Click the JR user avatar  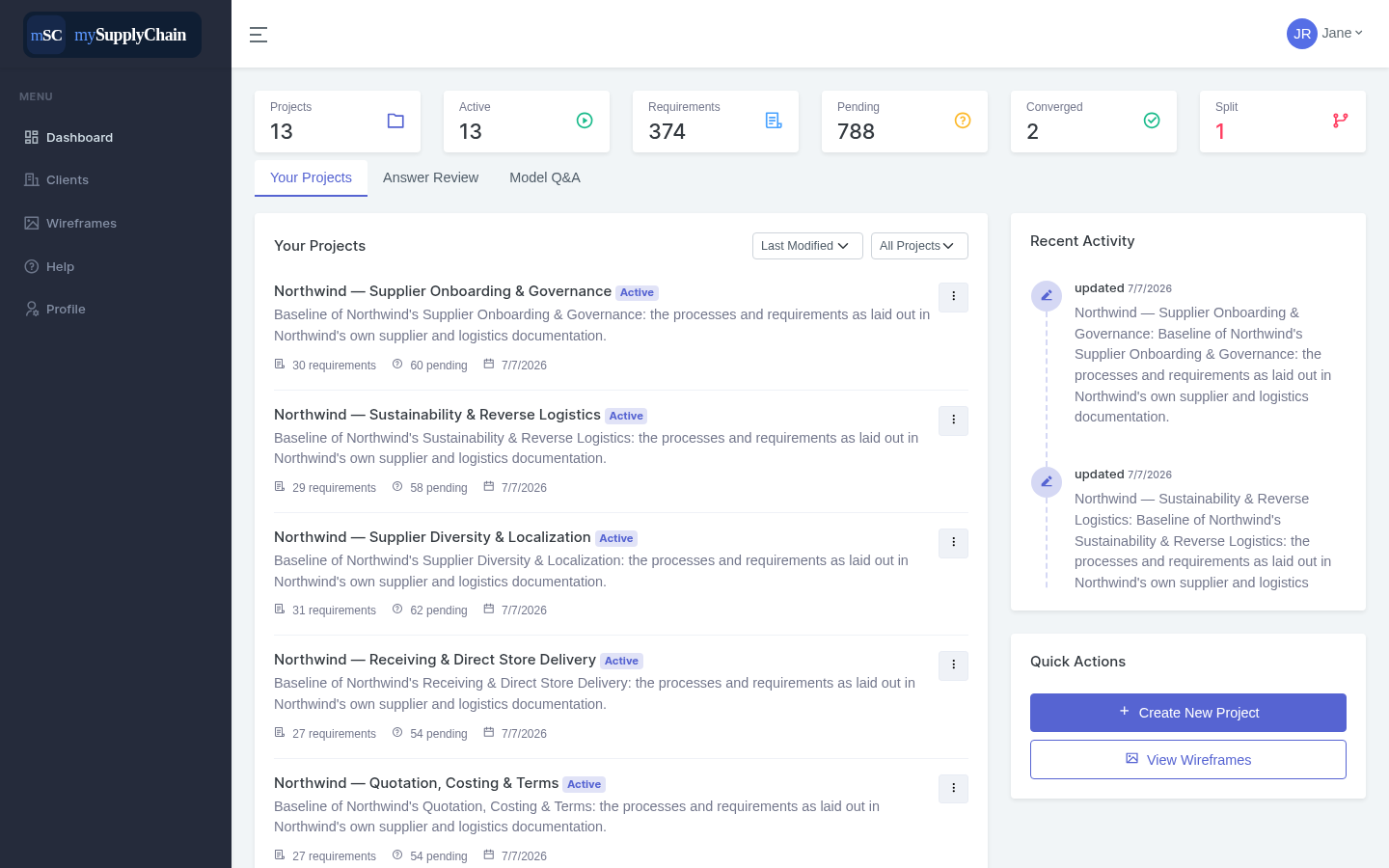pyautogui.click(x=1302, y=34)
